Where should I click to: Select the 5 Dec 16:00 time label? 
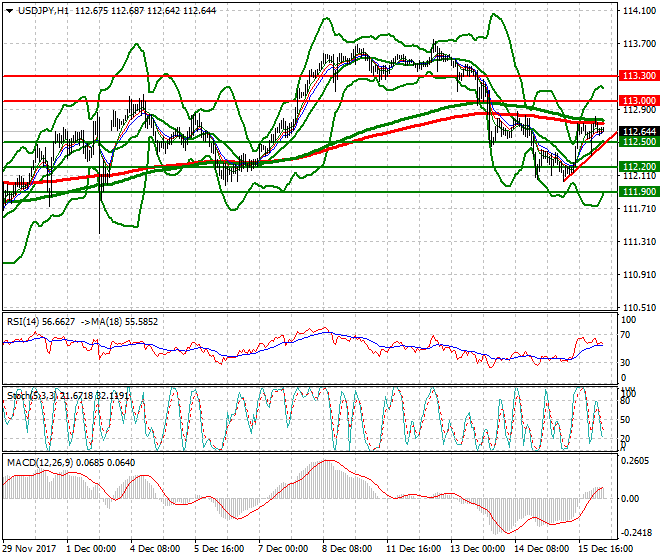pyautogui.click(x=219, y=549)
